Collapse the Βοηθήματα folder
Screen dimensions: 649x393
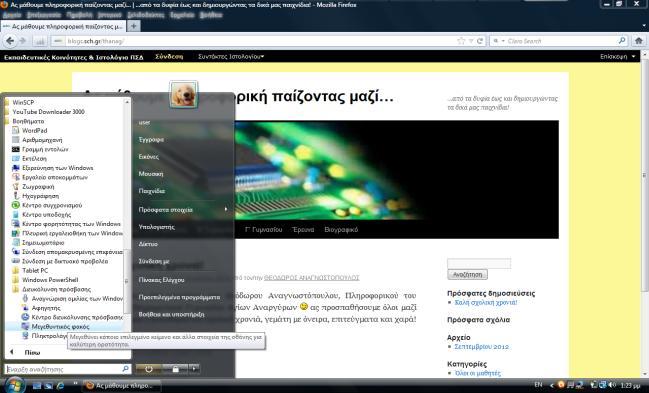(x=24, y=121)
